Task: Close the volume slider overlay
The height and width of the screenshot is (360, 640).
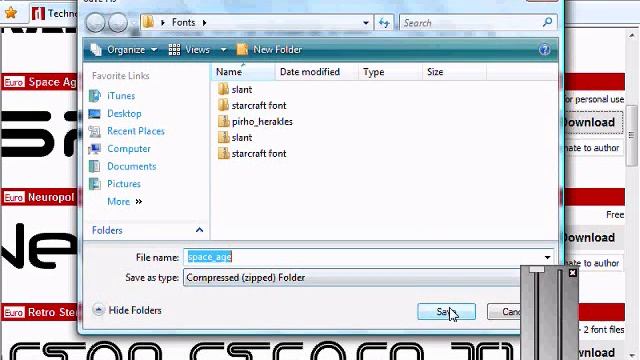Action: pyautogui.click(x=573, y=273)
